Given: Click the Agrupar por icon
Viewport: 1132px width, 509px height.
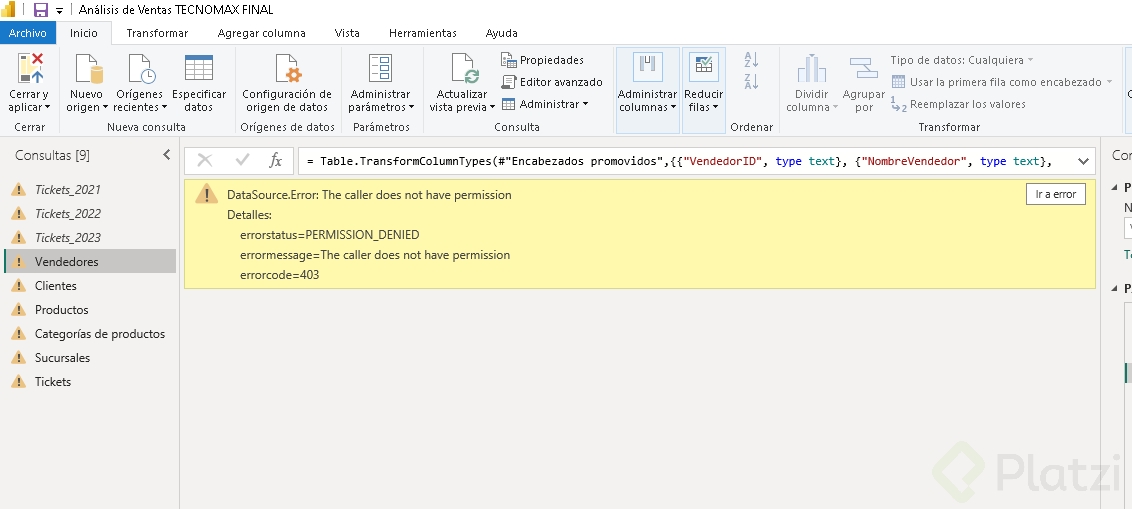Looking at the screenshot, I should [863, 68].
